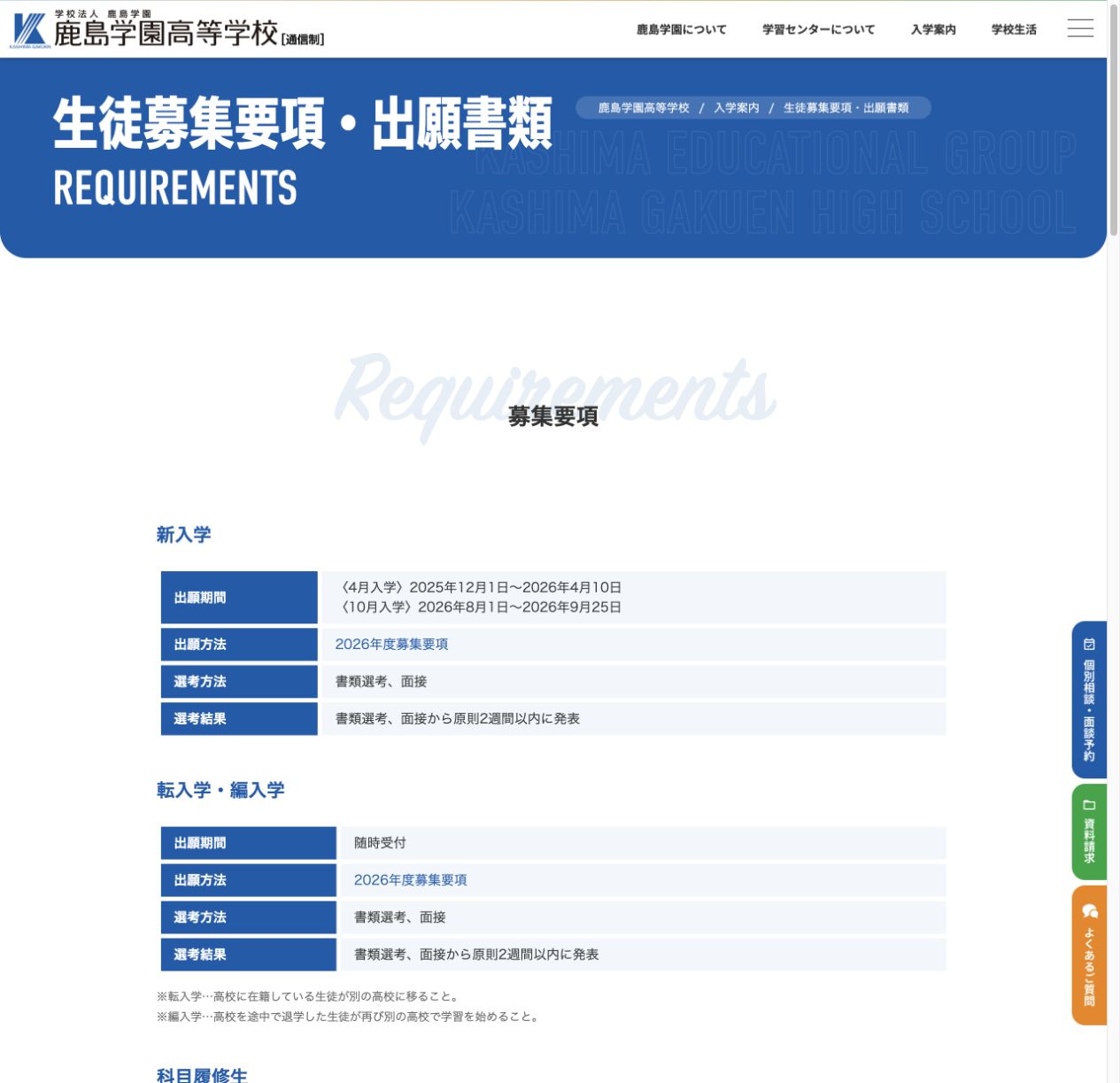Click 選考結果 header cell in 転入学 table
The height and width of the screenshot is (1083, 1120).
[249, 955]
